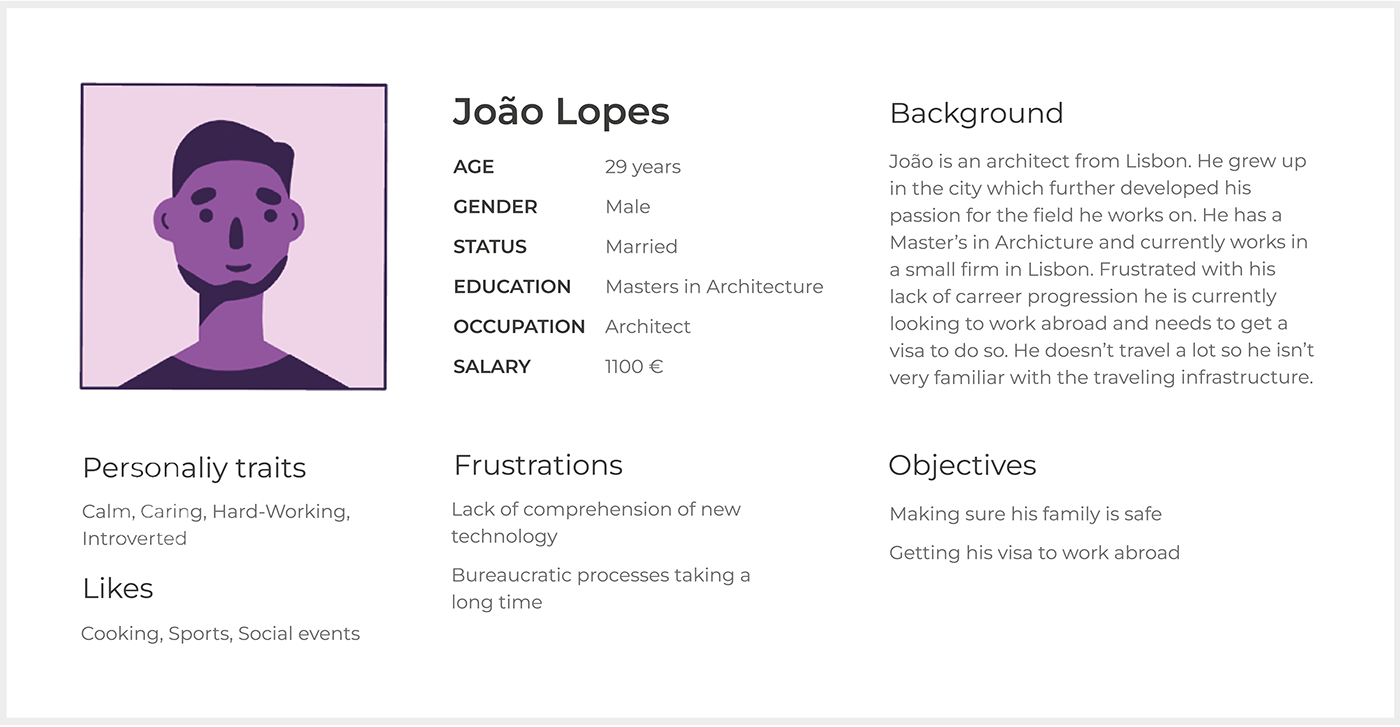Click the AGE label
This screenshot has width=1400, height=727.
pos(474,167)
